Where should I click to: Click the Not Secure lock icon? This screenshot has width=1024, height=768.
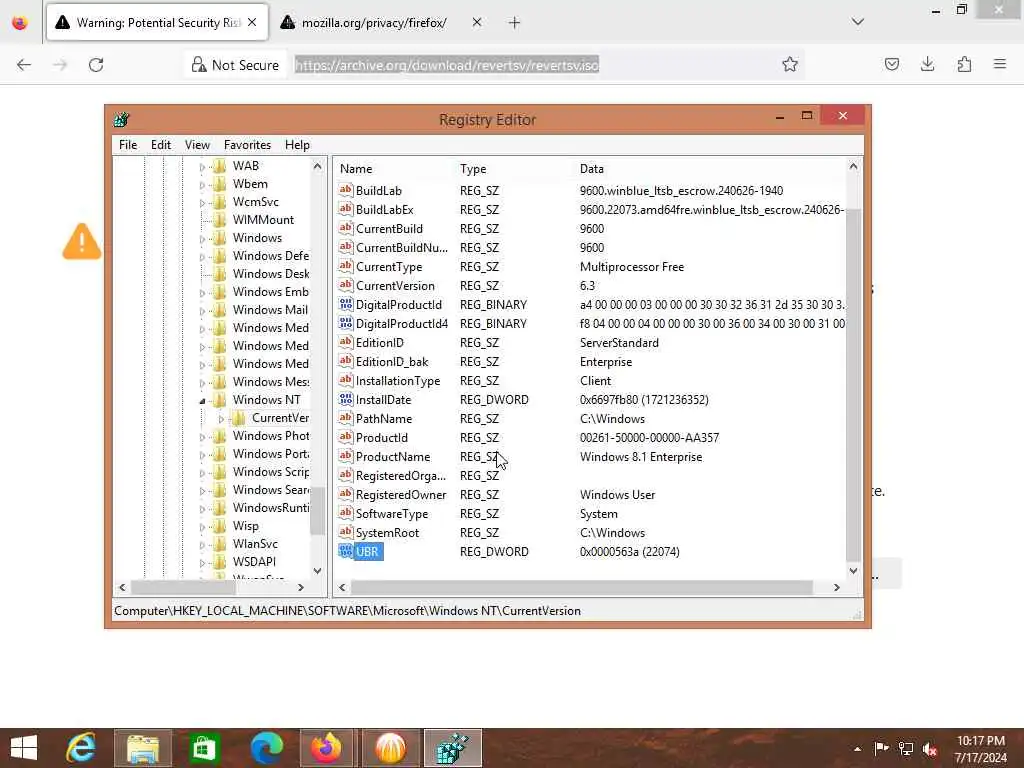click(x=199, y=65)
